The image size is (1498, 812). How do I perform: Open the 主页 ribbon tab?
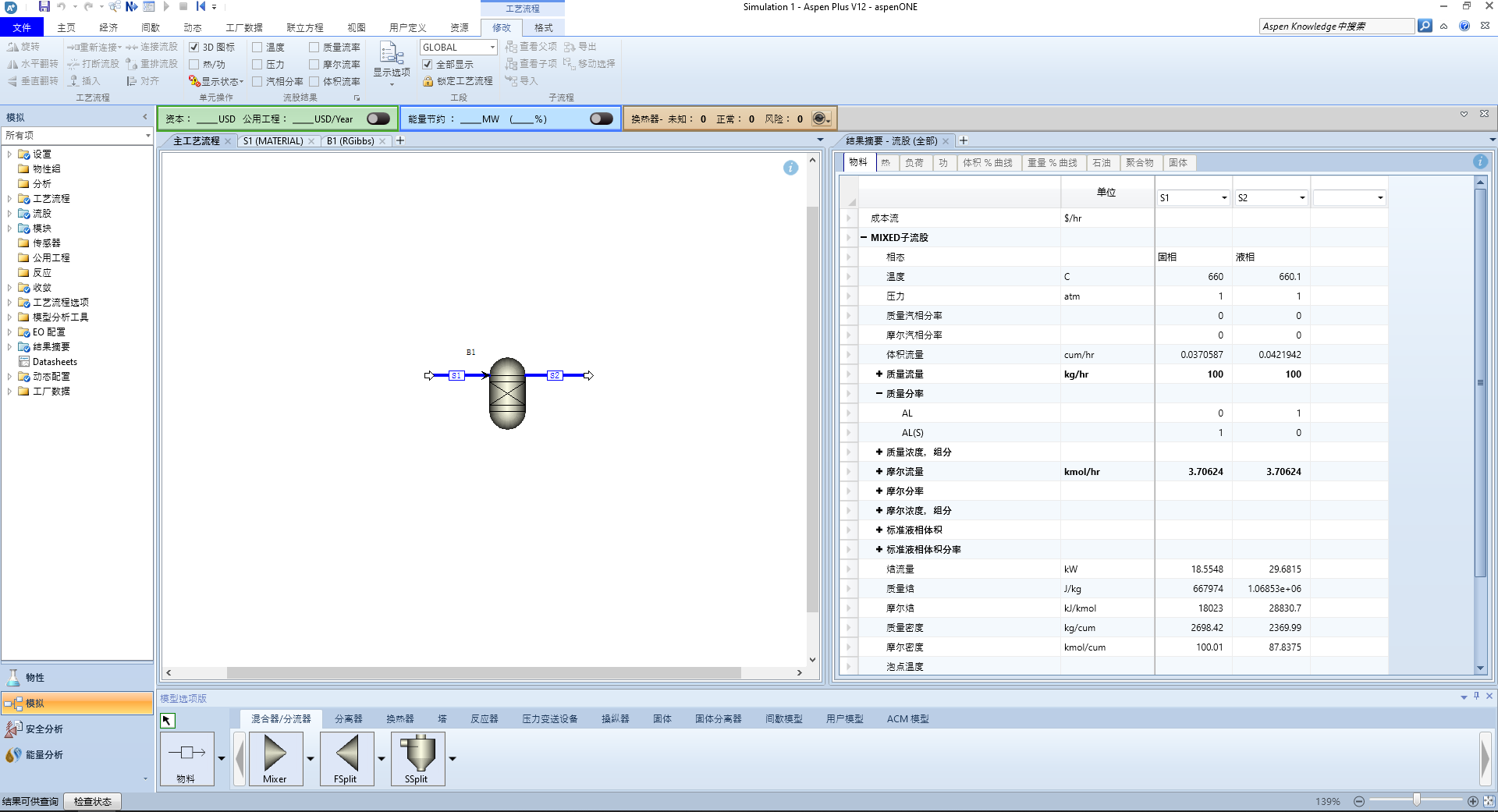[x=66, y=27]
